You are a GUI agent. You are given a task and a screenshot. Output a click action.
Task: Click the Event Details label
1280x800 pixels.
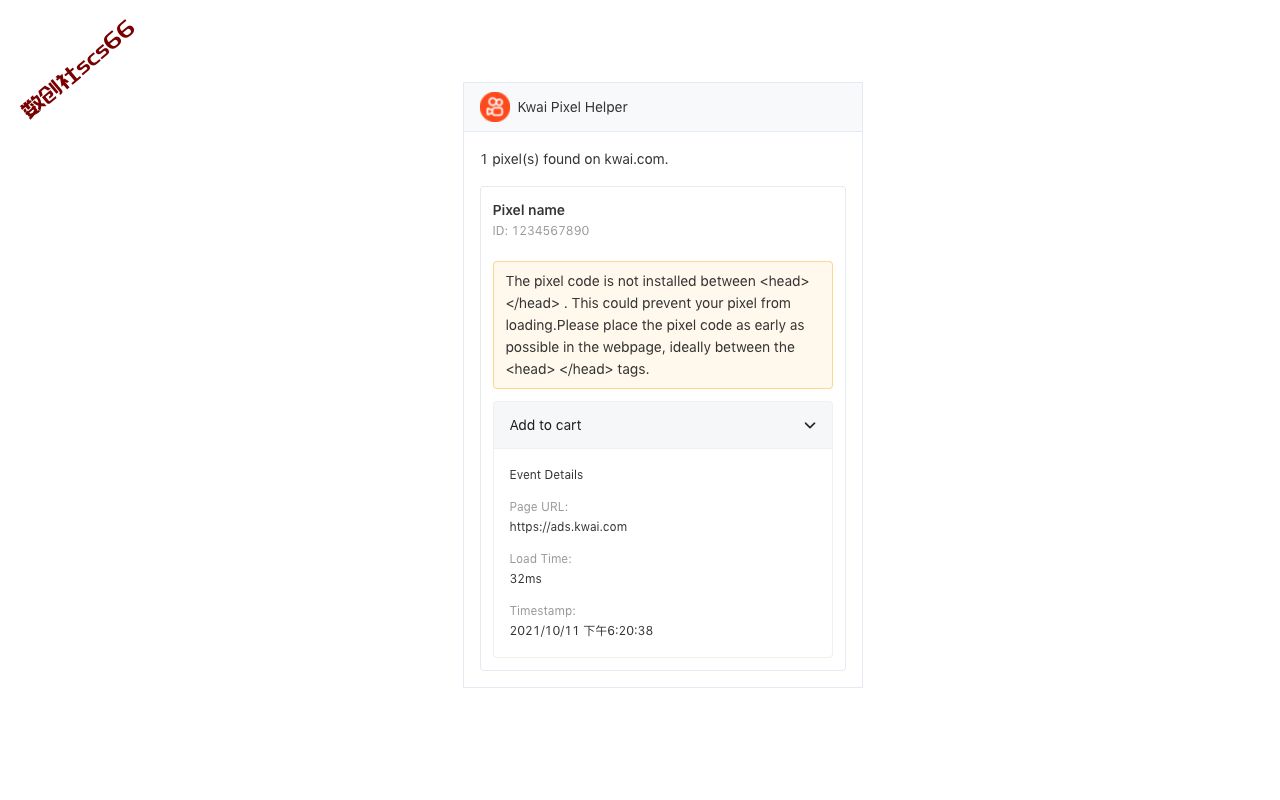click(546, 475)
